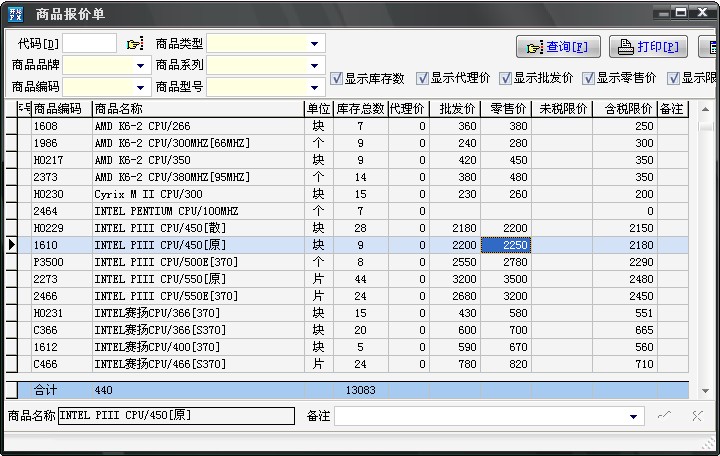Image resolution: width=720 pixels, height=456 pixels.
Task: Toggle the 显示代理价 checkbox
Action: (x=422, y=78)
